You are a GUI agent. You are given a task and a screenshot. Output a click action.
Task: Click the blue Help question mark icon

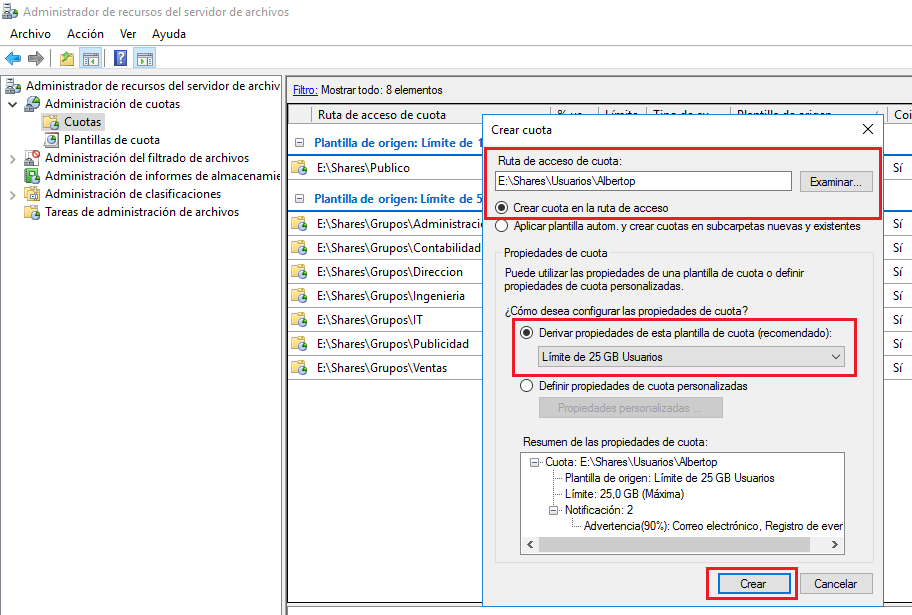point(120,58)
